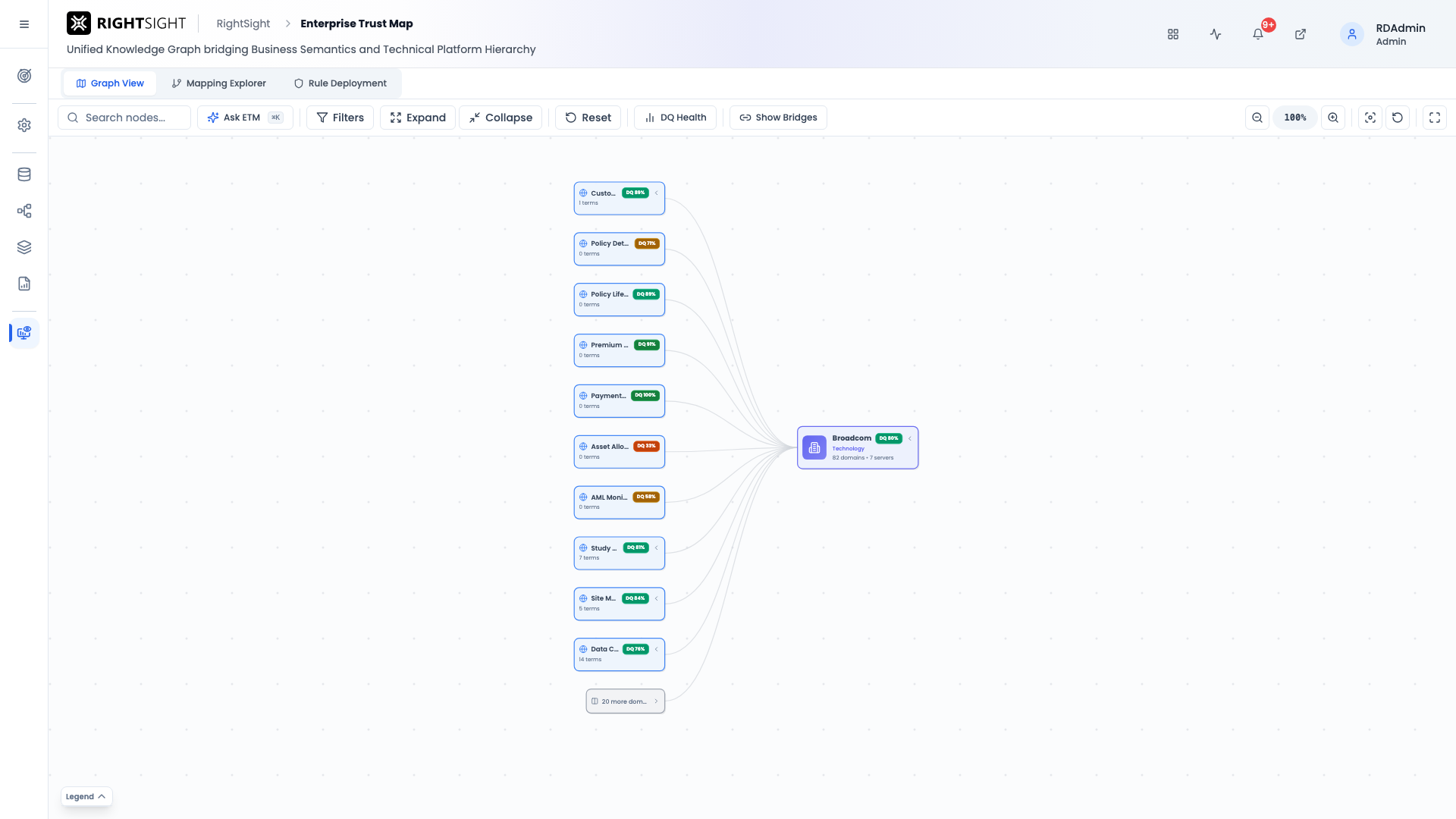The width and height of the screenshot is (1456, 819).
Task: Go to RightSight breadcrumb
Action: pyautogui.click(x=243, y=24)
